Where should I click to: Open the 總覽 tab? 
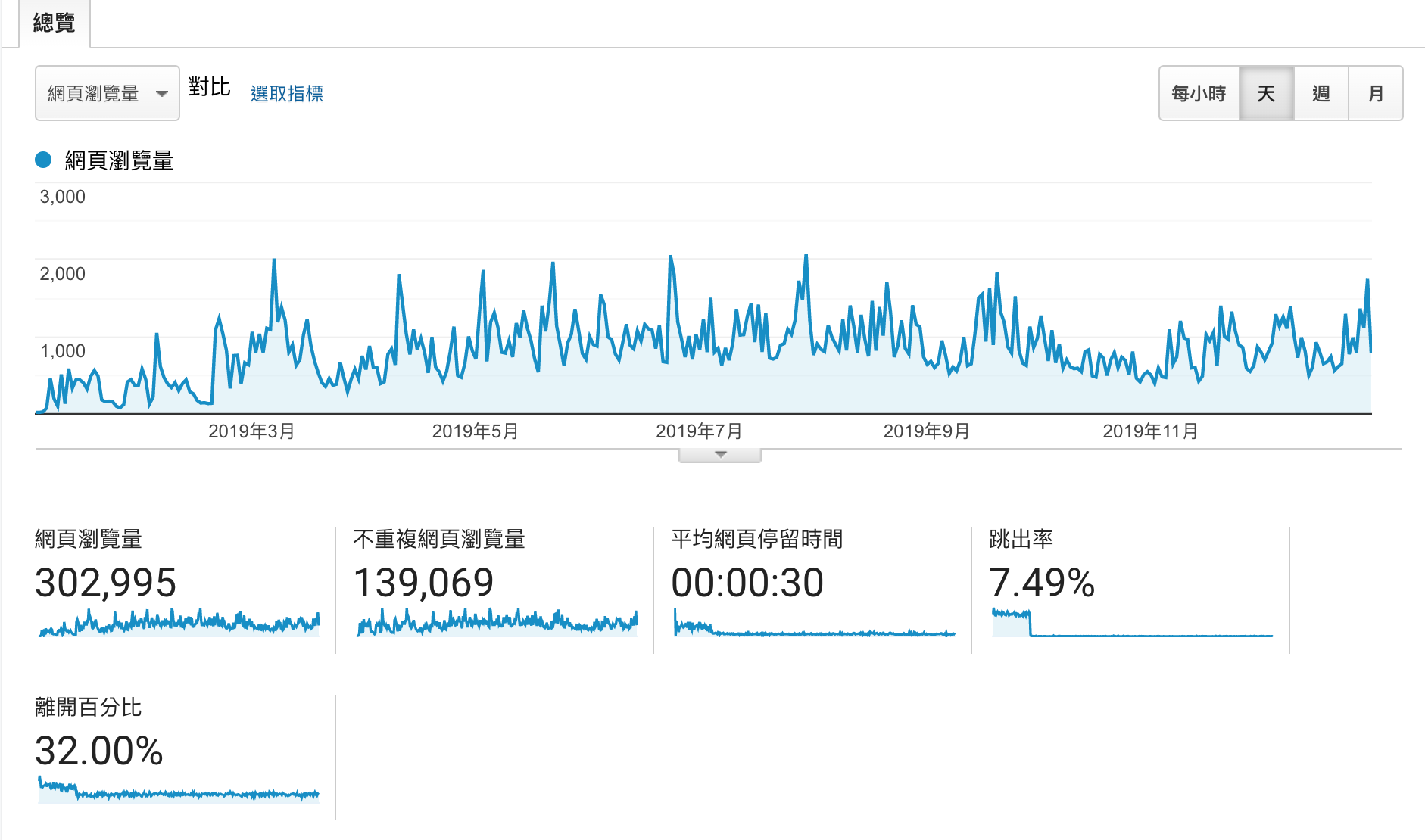coord(55,23)
